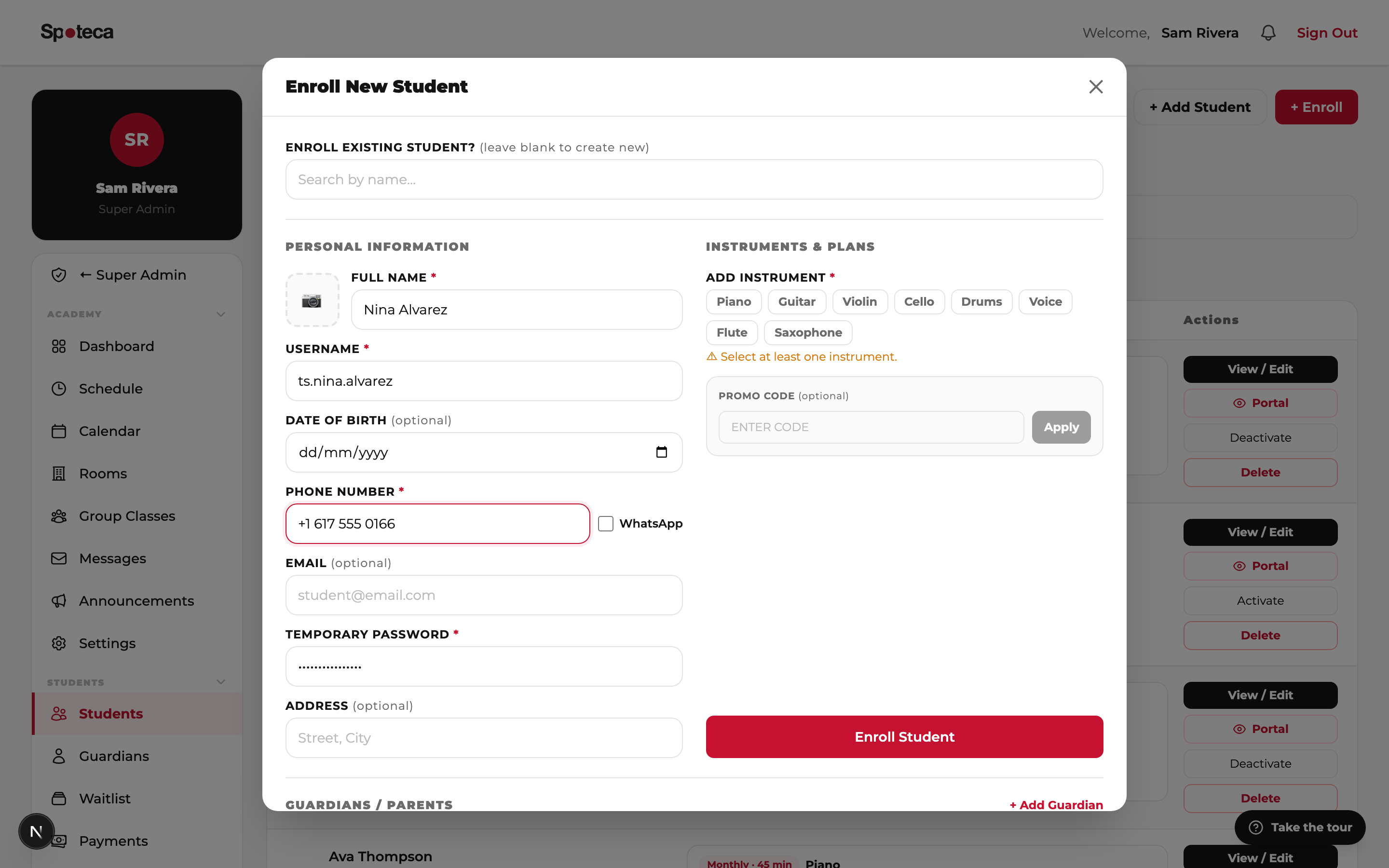This screenshot has width=1389, height=868.
Task: Click the Announcements megaphone icon
Action: (x=58, y=601)
